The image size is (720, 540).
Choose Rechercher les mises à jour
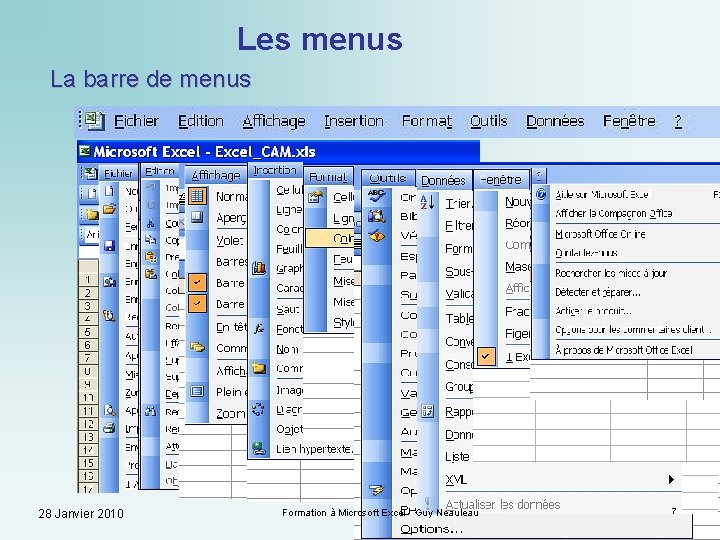[611, 273]
